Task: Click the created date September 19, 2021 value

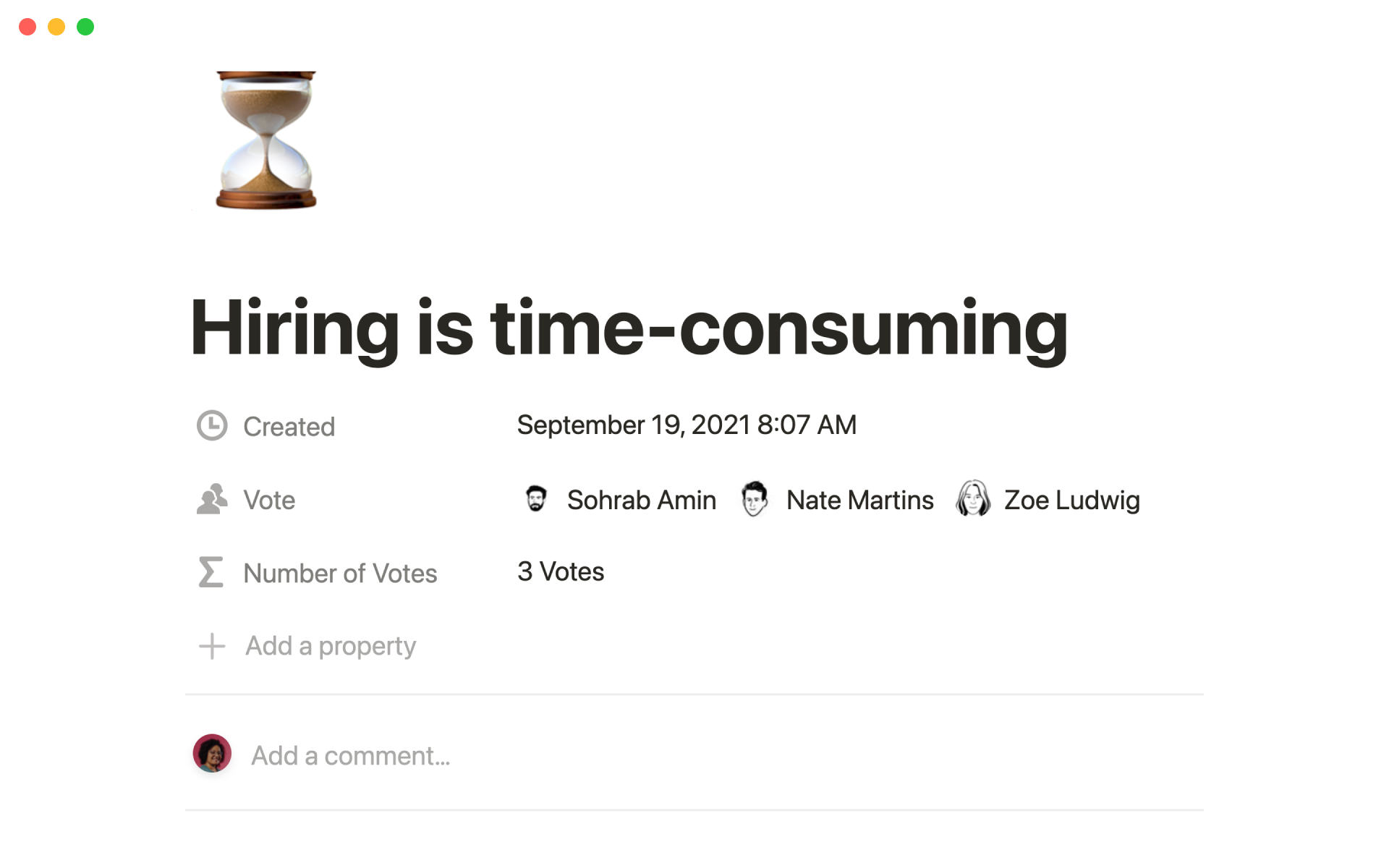Action: (687, 425)
